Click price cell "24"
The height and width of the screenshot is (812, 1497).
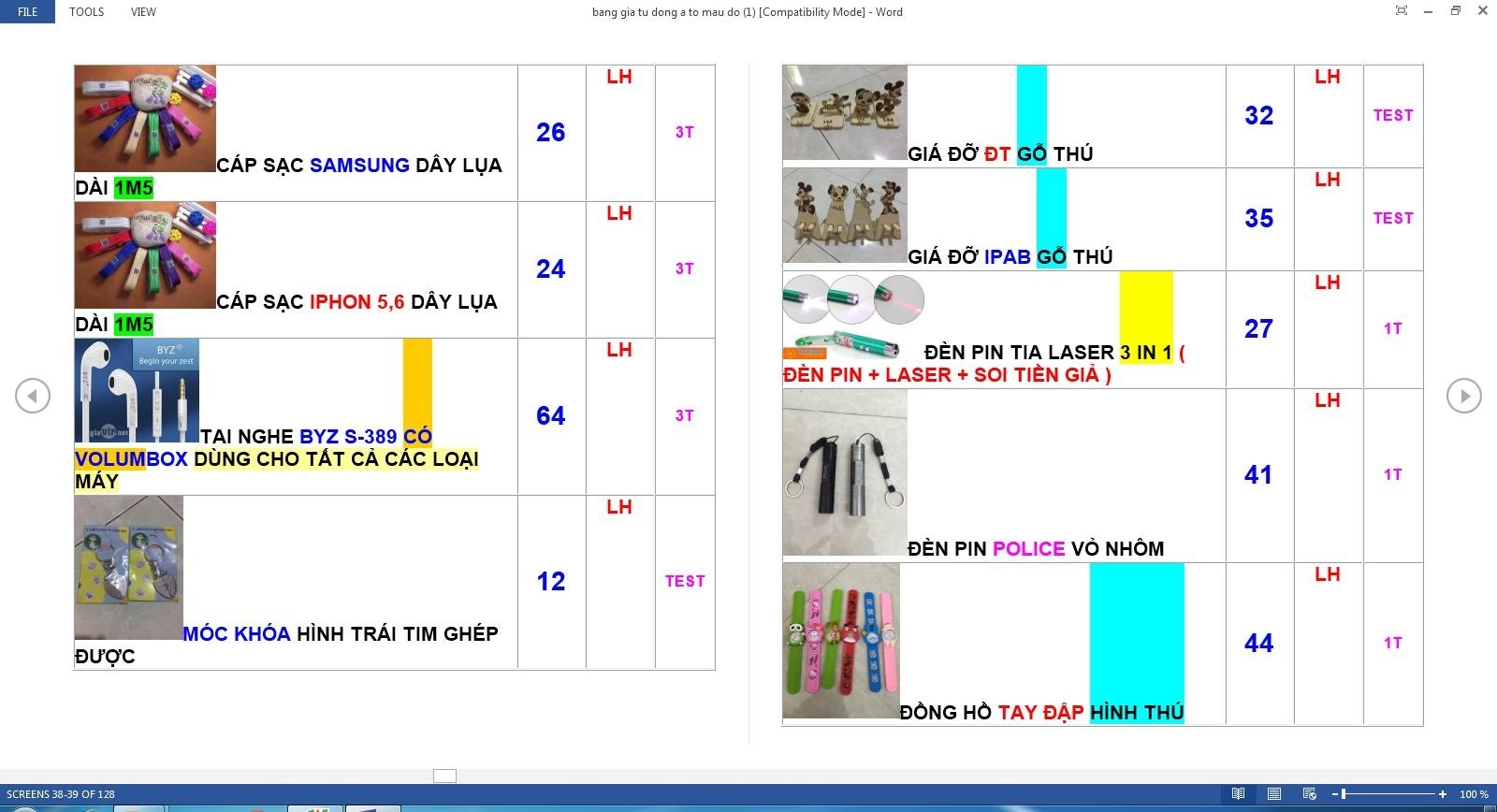coord(551,269)
